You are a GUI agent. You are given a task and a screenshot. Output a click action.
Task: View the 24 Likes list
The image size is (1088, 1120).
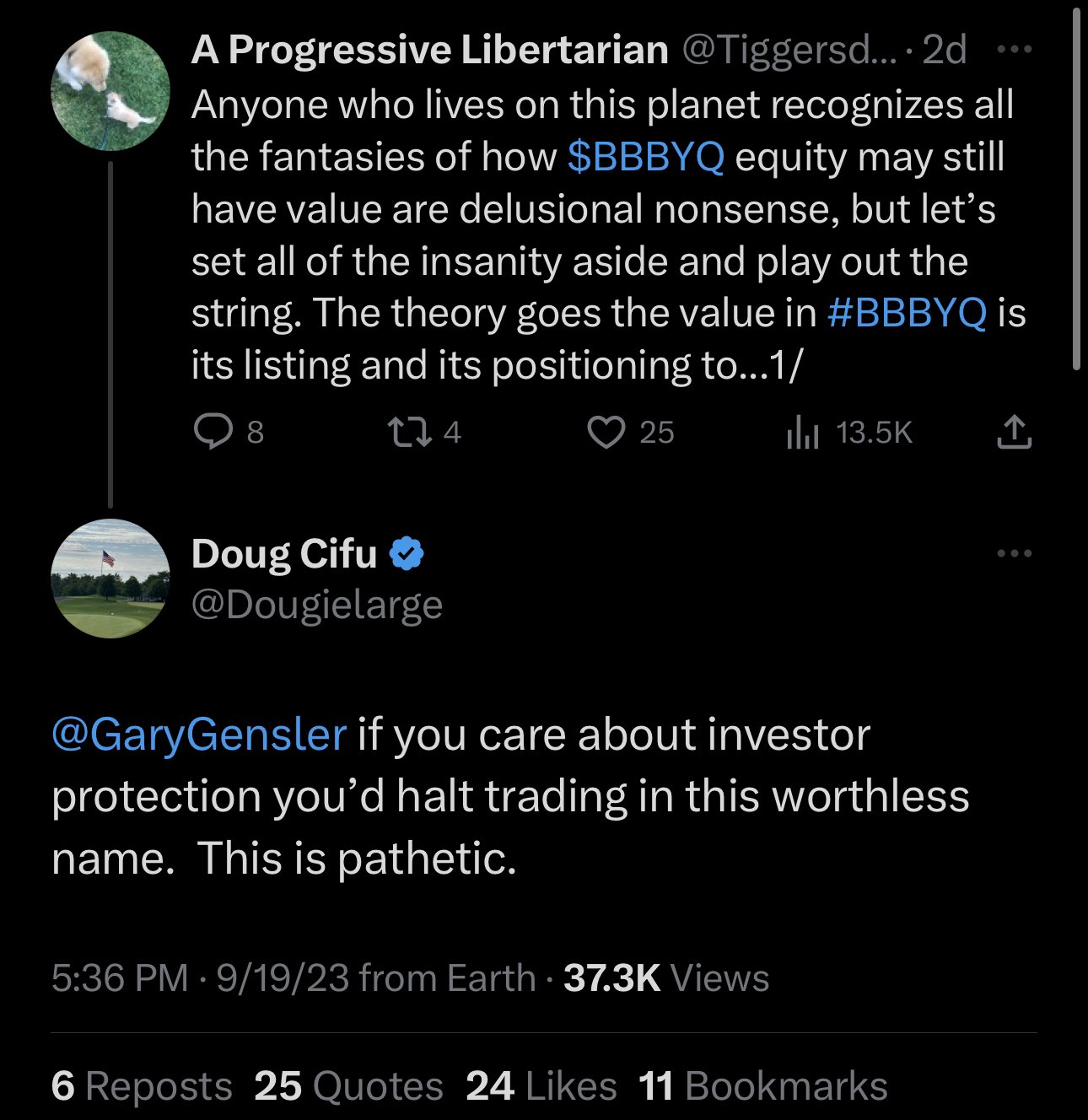pyautogui.click(x=541, y=1086)
